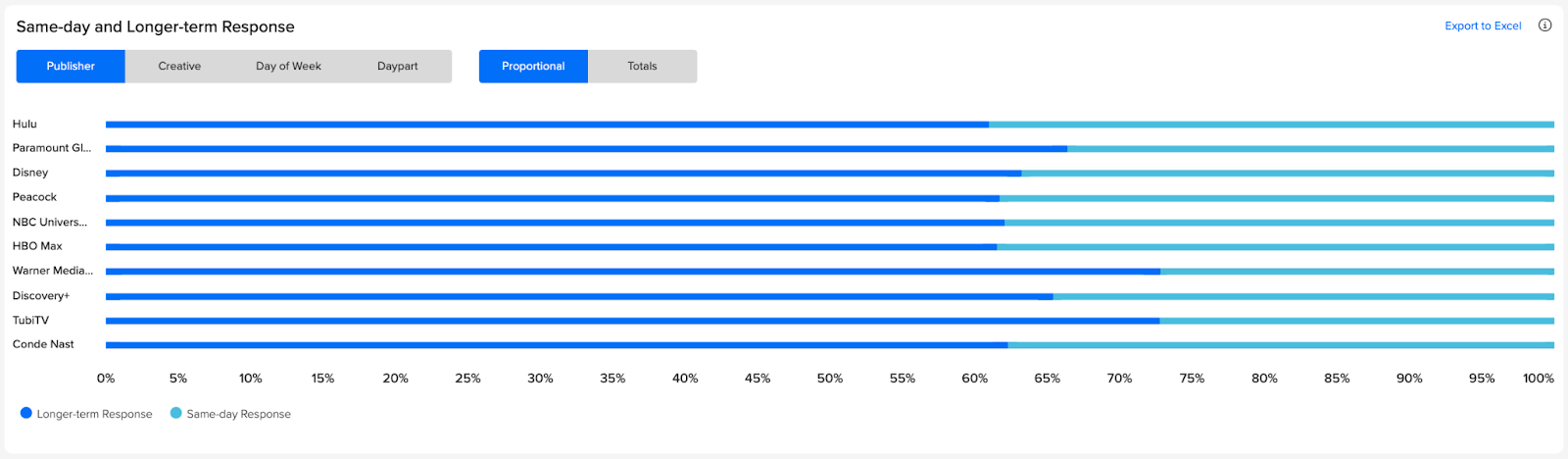Open the Day of Week tab
This screenshot has height=459, width=1568.
coord(288,66)
